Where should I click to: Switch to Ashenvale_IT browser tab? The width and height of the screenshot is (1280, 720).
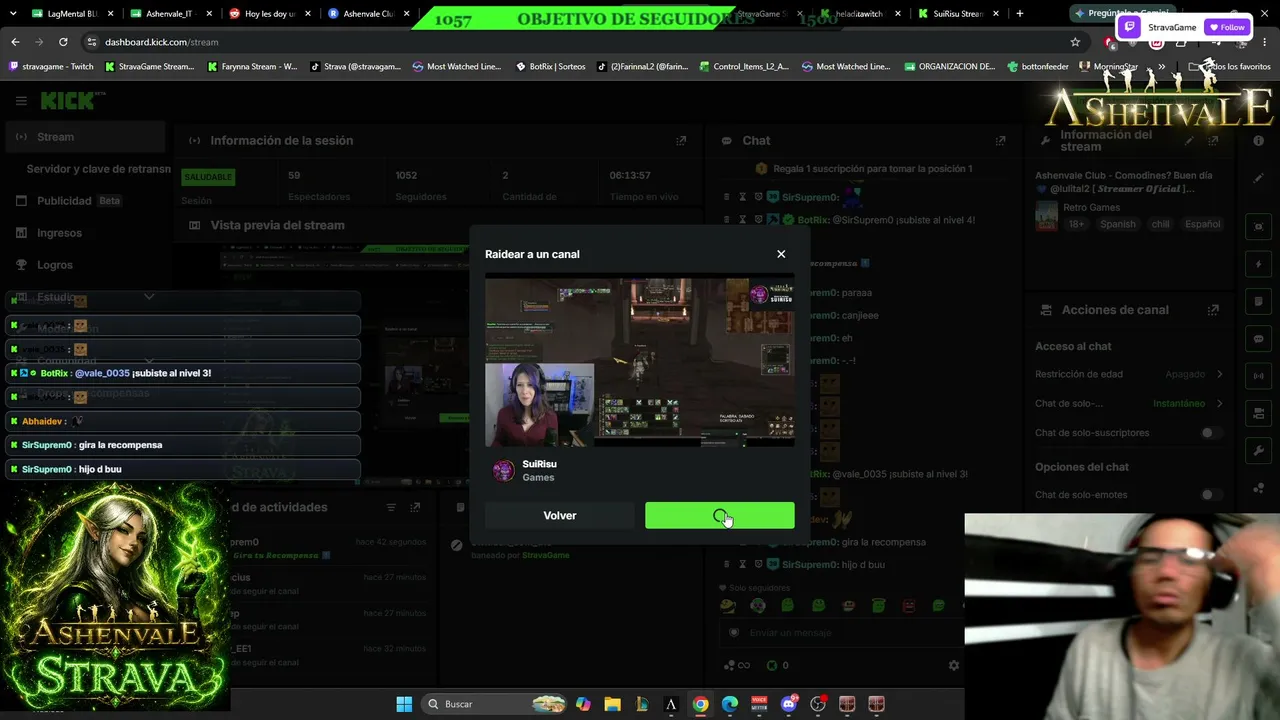pos(170,14)
